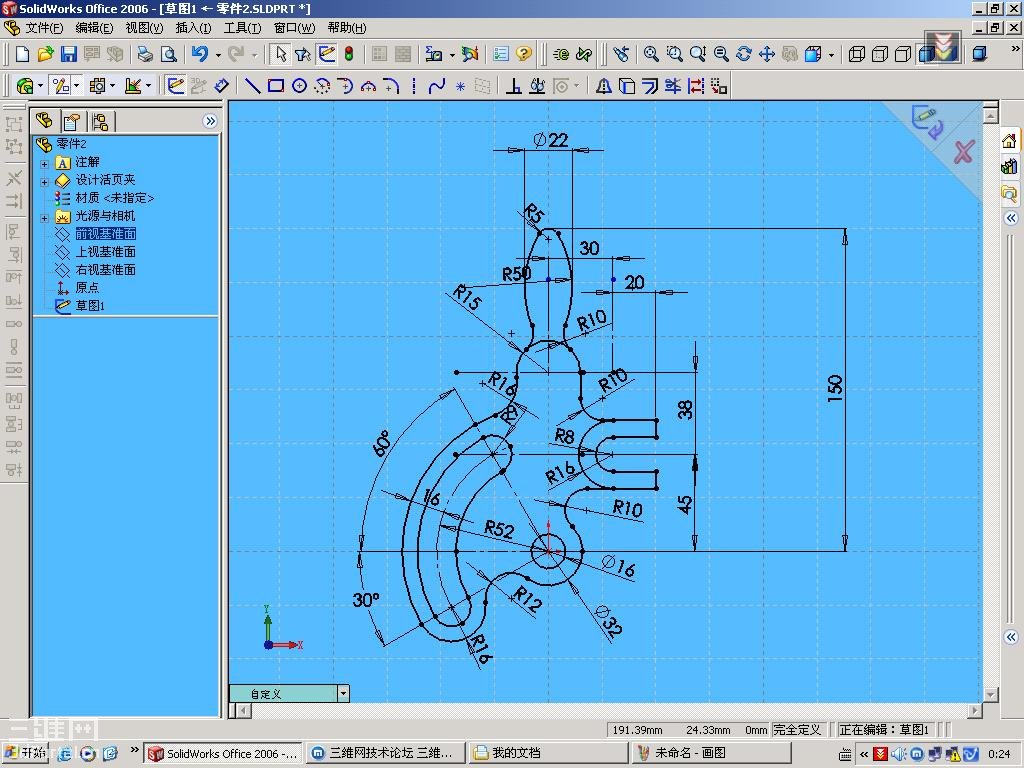
Task: Open the 工具(T) menu
Action: click(242, 28)
